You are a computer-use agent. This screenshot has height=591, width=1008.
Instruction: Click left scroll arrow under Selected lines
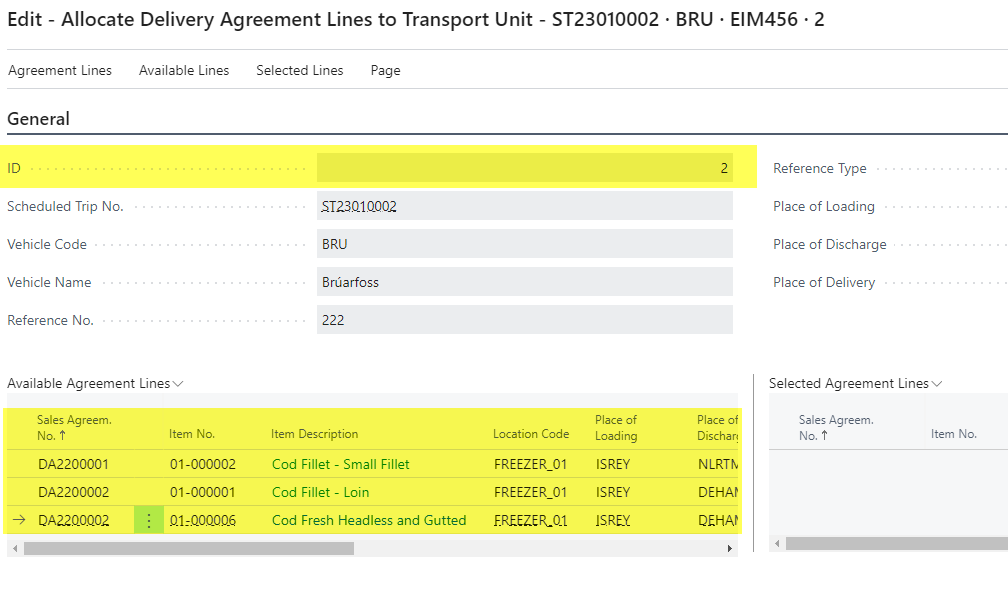click(775, 544)
